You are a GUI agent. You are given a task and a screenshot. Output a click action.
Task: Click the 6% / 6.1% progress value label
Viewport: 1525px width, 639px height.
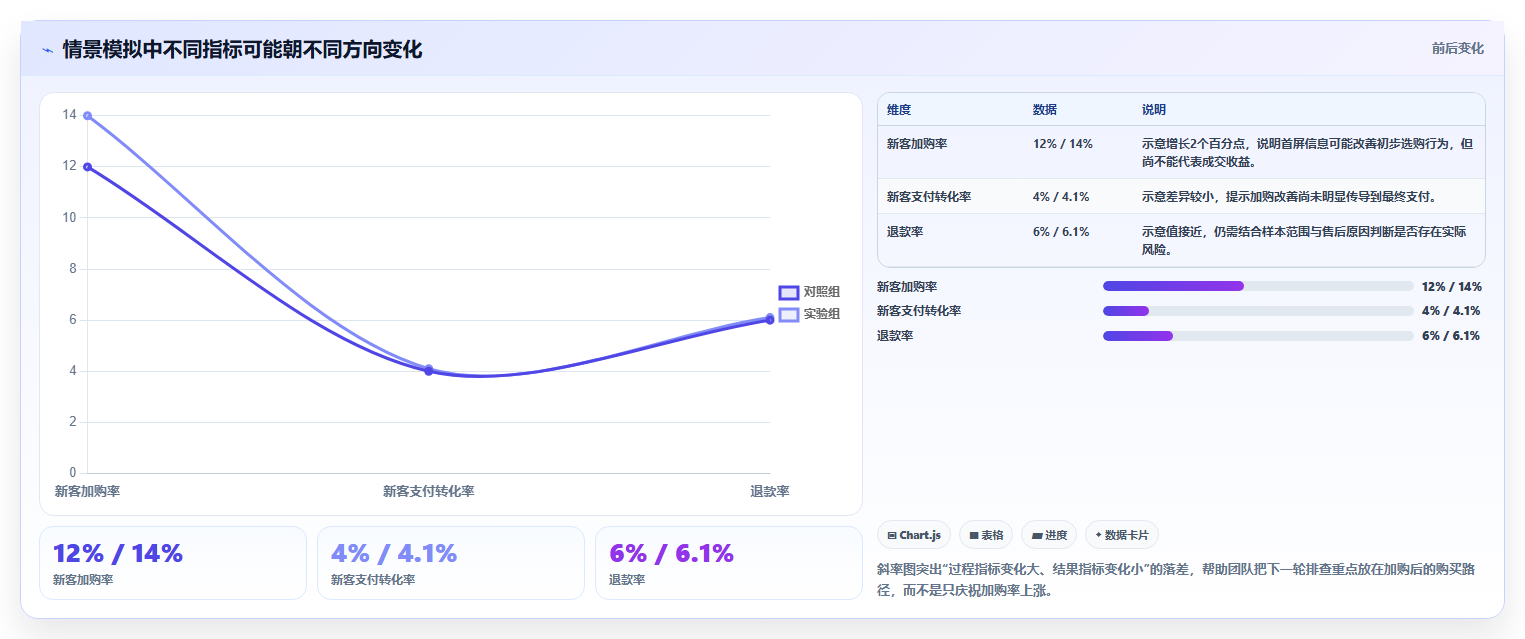[1451, 336]
